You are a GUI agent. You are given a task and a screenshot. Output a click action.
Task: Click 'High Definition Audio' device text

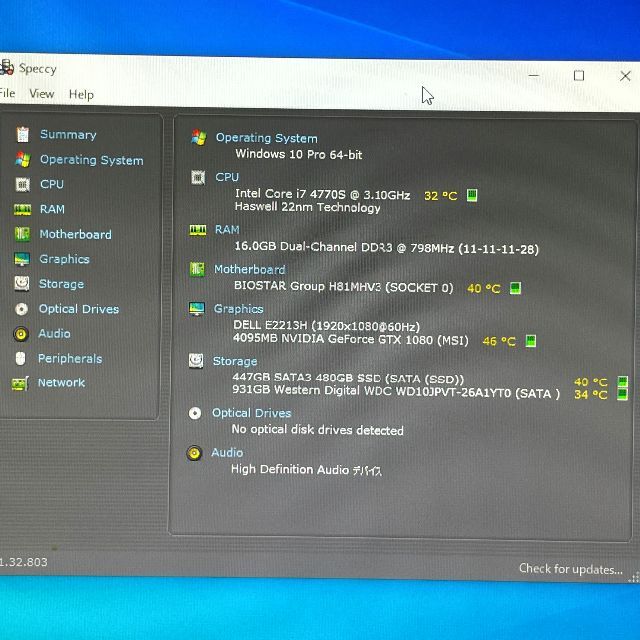(306, 470)
